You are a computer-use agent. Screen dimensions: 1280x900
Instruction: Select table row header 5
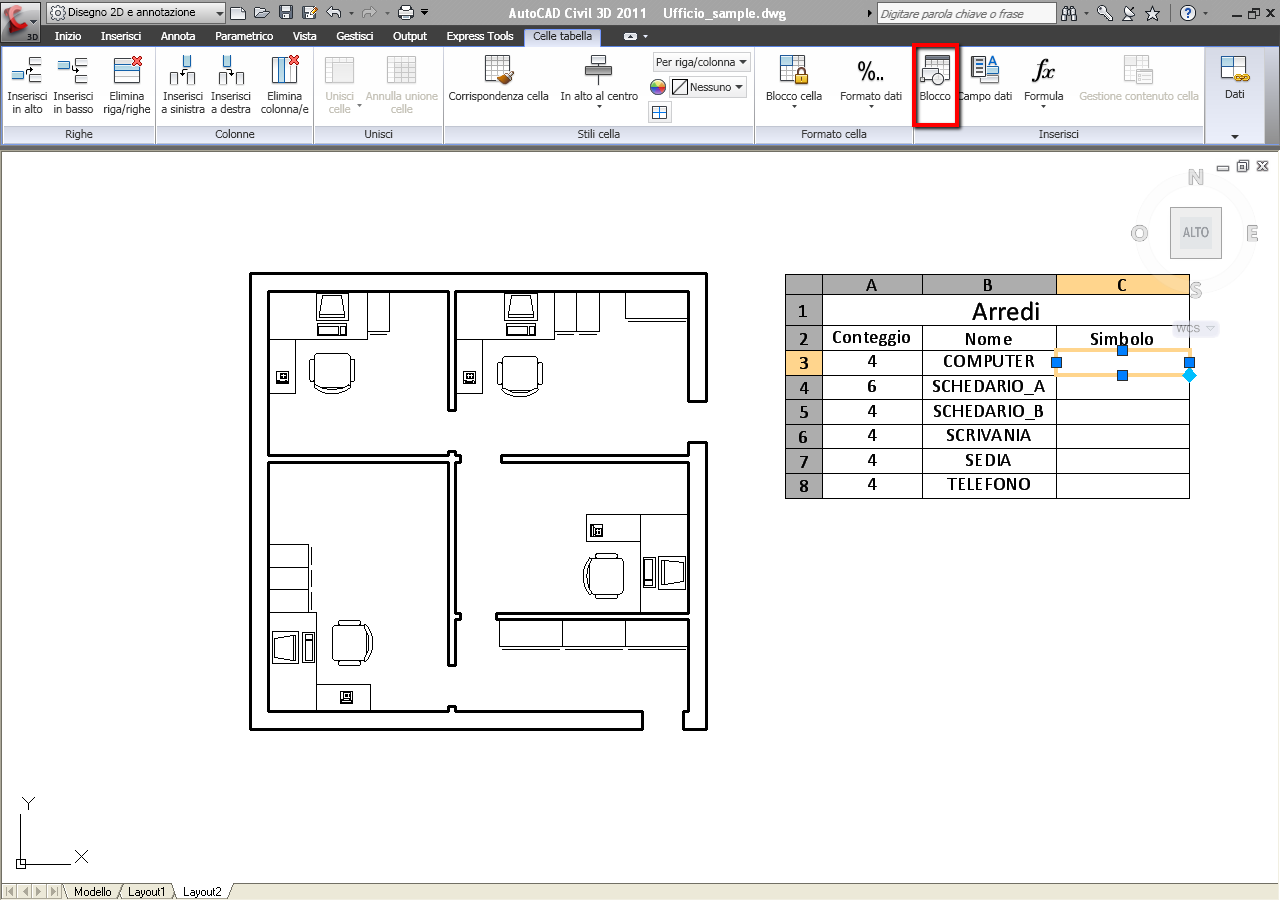point(804,412)
